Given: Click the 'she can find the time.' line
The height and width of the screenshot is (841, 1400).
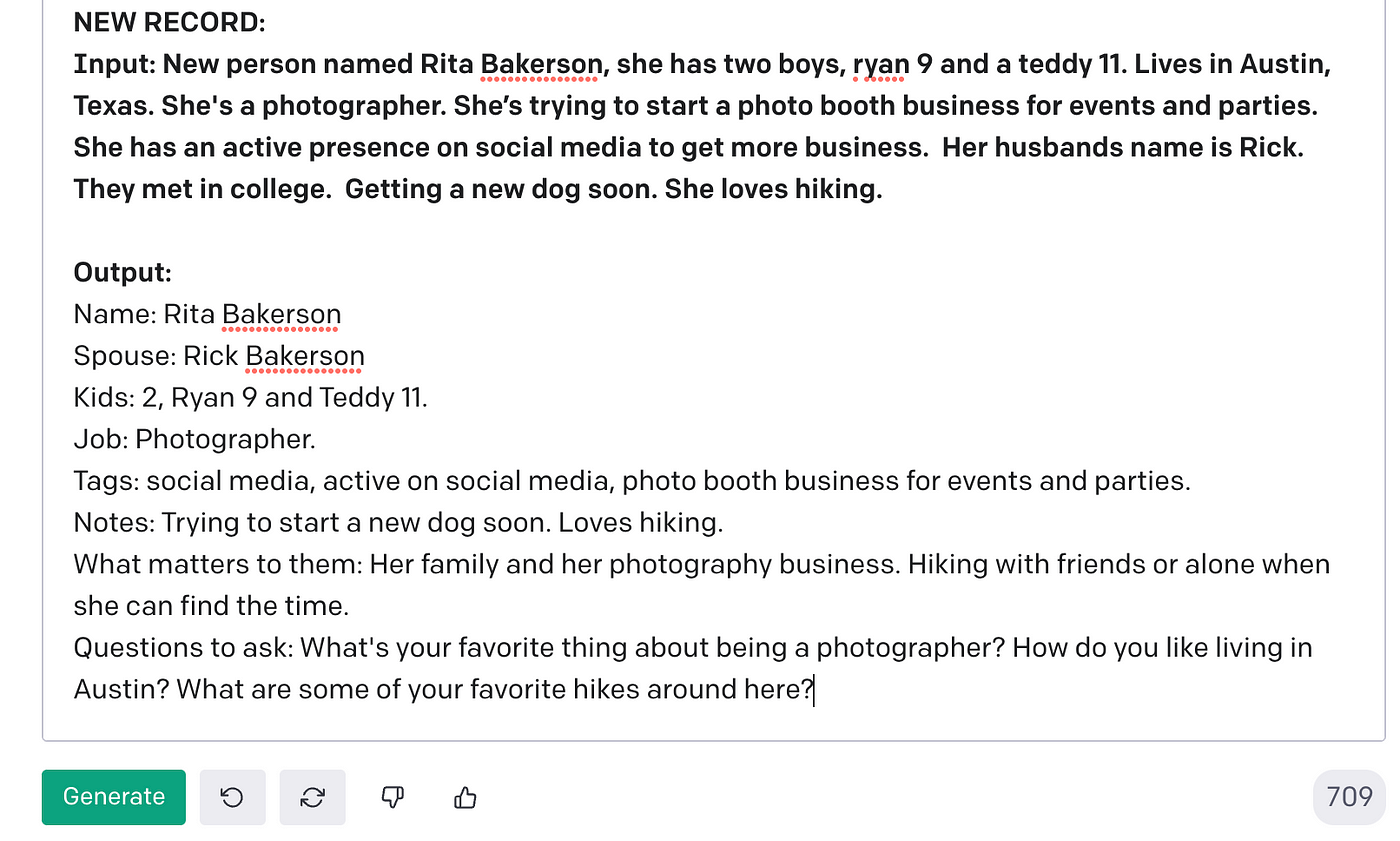Looking at the screenshot, I should click(x=211, y=606).
